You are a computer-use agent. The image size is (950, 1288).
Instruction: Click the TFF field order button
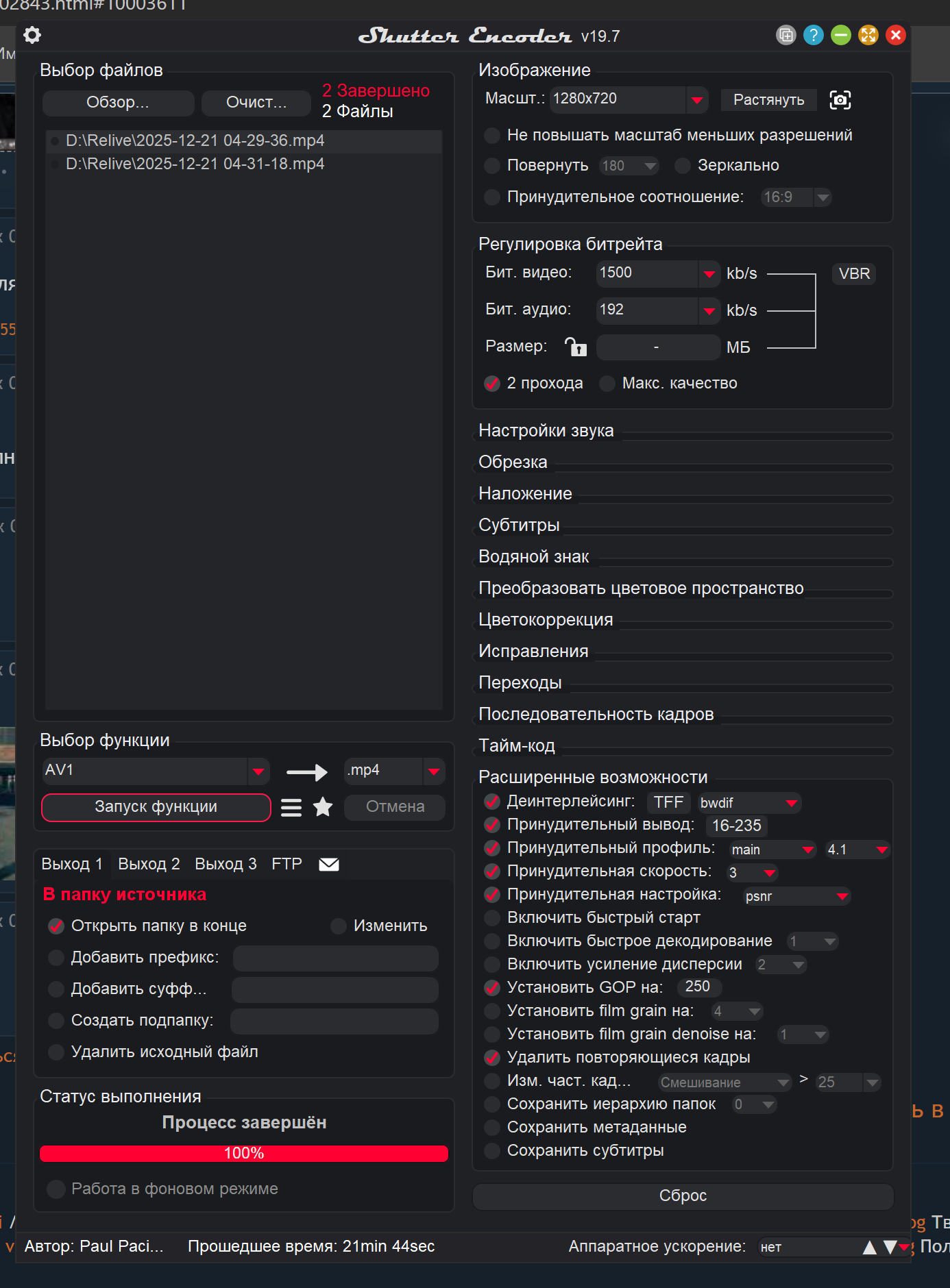pos(668,802)
